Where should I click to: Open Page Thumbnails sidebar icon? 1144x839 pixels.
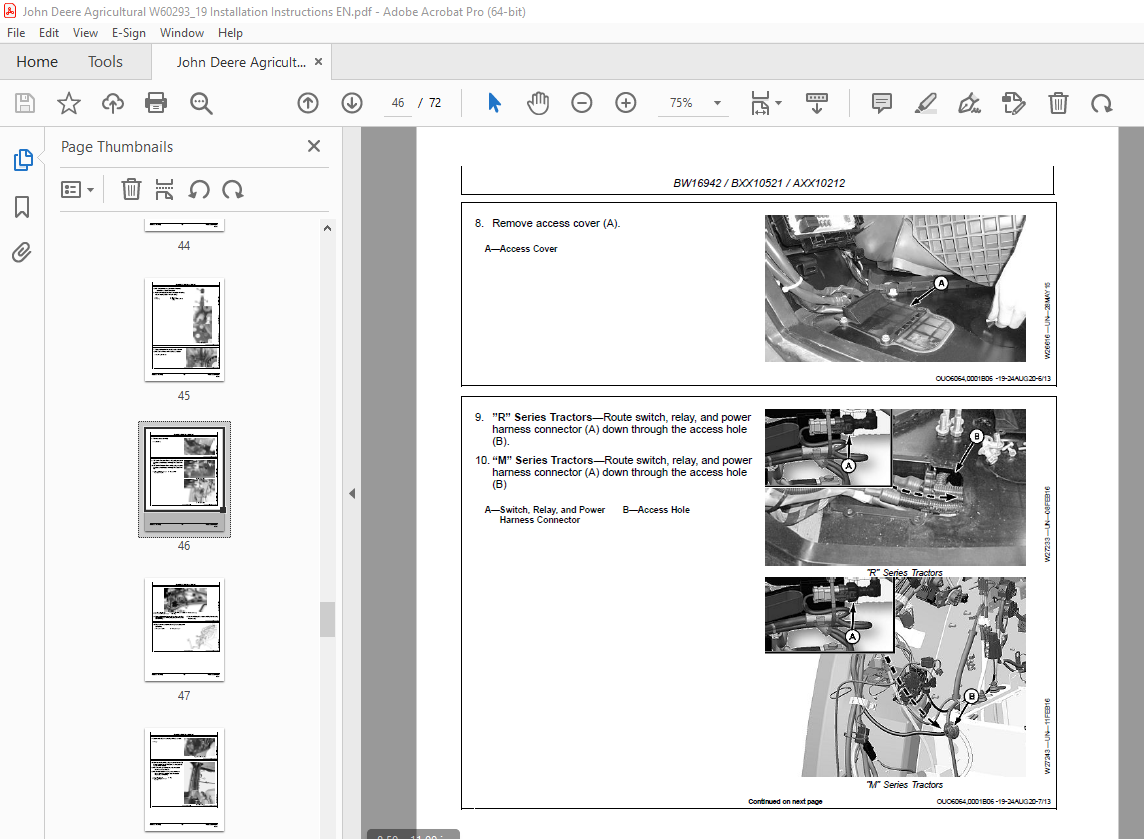[x=23, y=160]
